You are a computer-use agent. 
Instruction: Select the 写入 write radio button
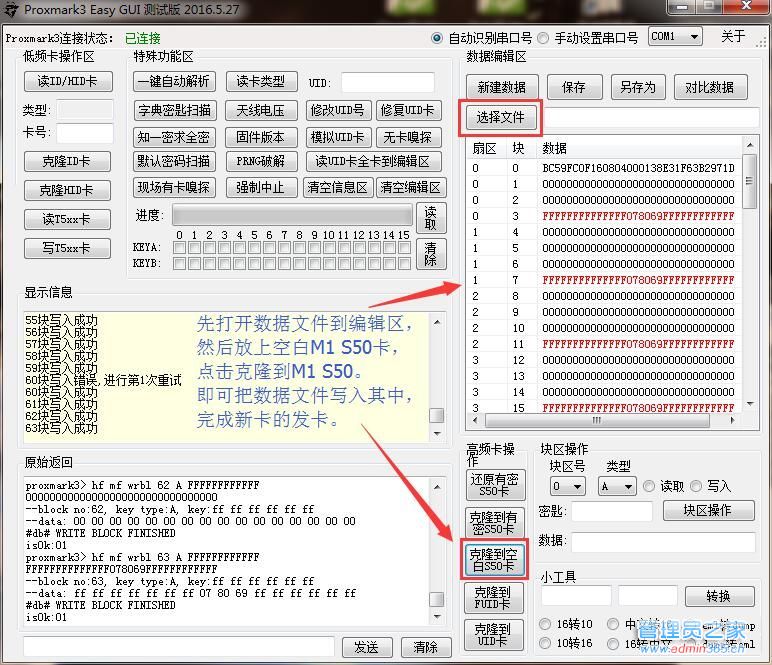696,486
